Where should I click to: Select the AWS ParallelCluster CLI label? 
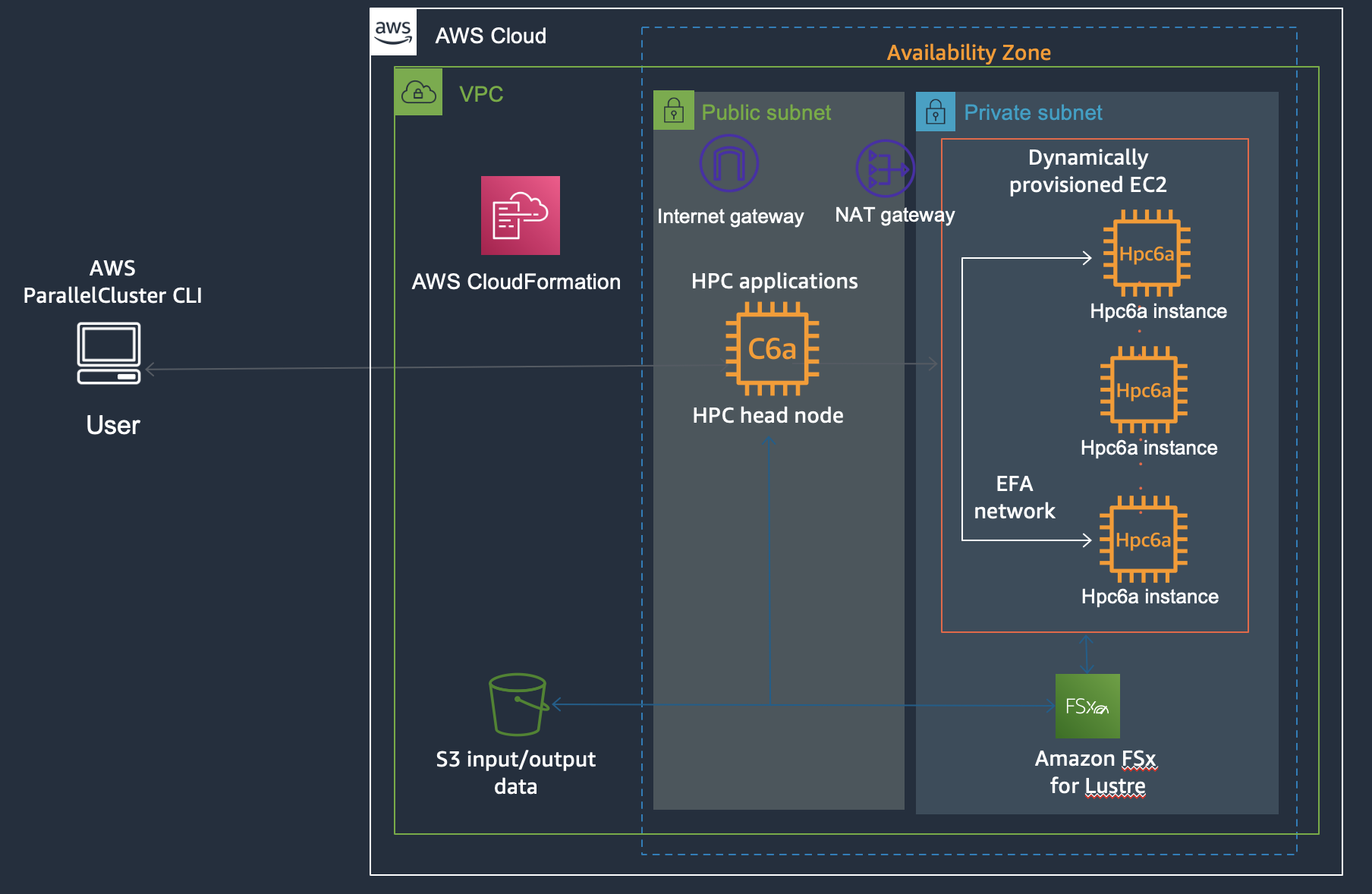pyautogui.click(x=112, y=282)
